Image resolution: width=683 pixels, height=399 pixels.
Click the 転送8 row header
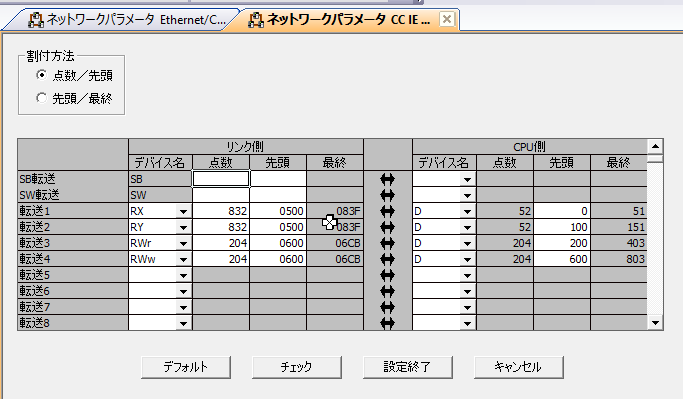73,323
